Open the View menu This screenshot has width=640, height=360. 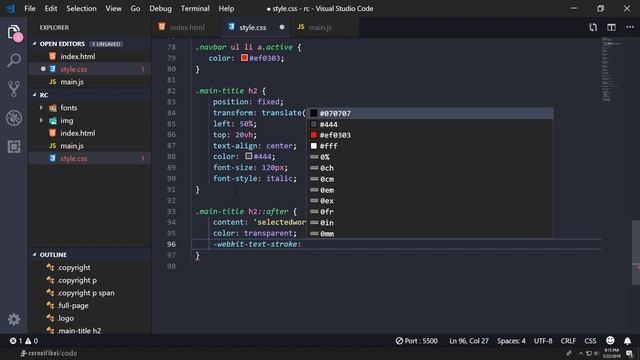(113, 8)
